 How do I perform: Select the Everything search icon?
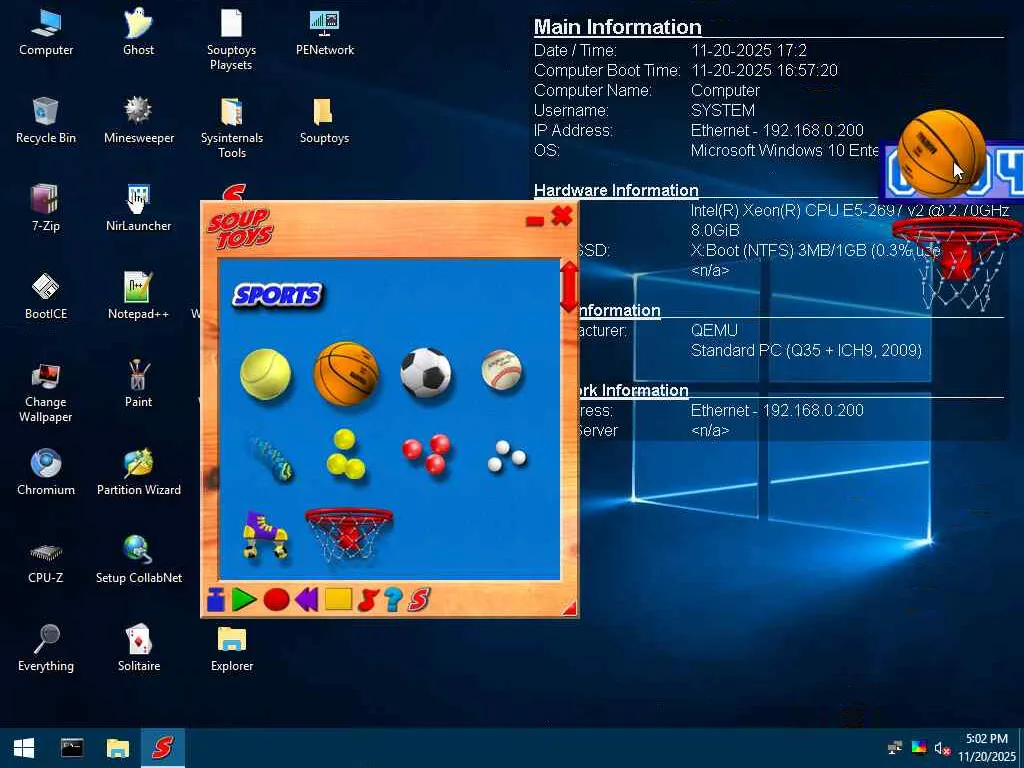coord(46,649)
